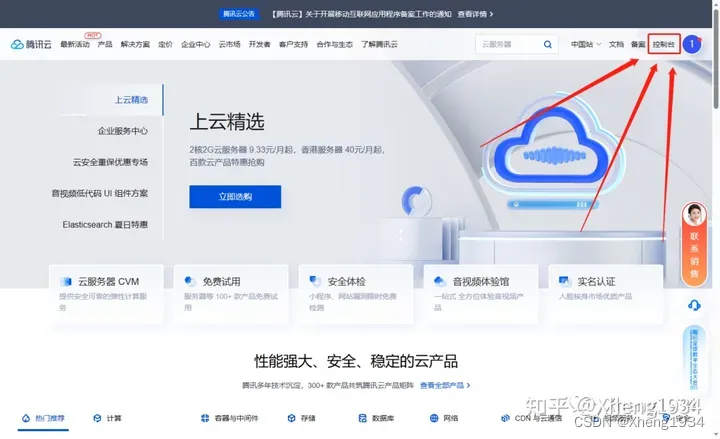Screen dimensions: 720x439
Task: Click the page vertical scrollbar
Action: pos(716,60)
